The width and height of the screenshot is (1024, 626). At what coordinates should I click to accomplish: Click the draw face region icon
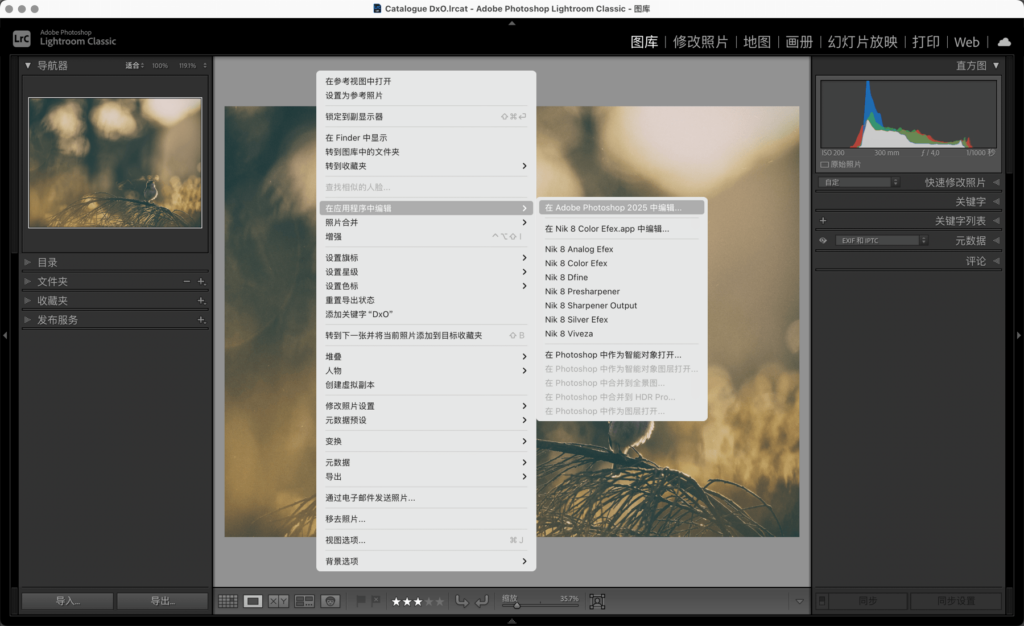click(597, 601)
